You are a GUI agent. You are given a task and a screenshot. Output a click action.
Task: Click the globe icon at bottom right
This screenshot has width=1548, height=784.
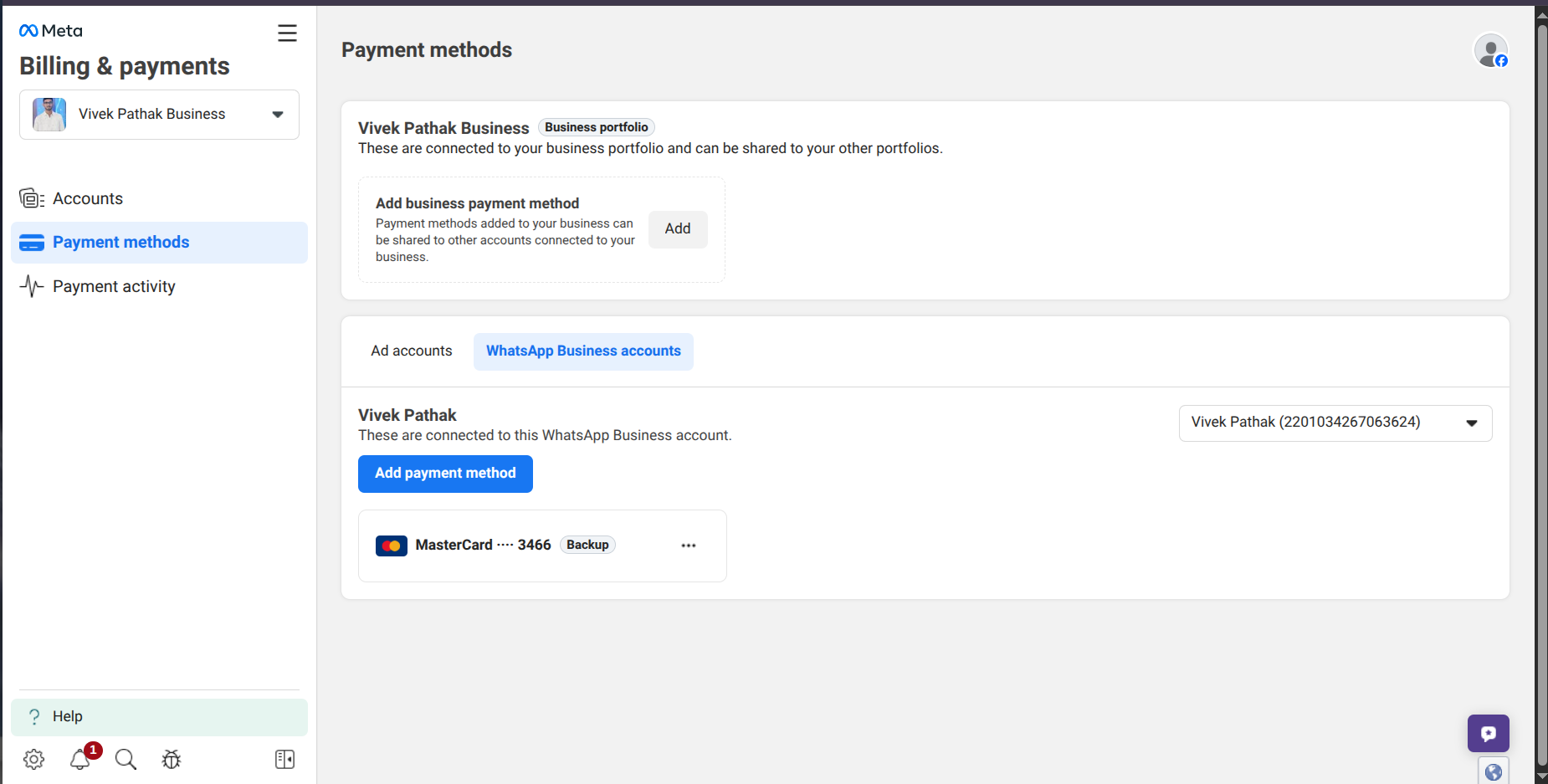pos(1493,771)
